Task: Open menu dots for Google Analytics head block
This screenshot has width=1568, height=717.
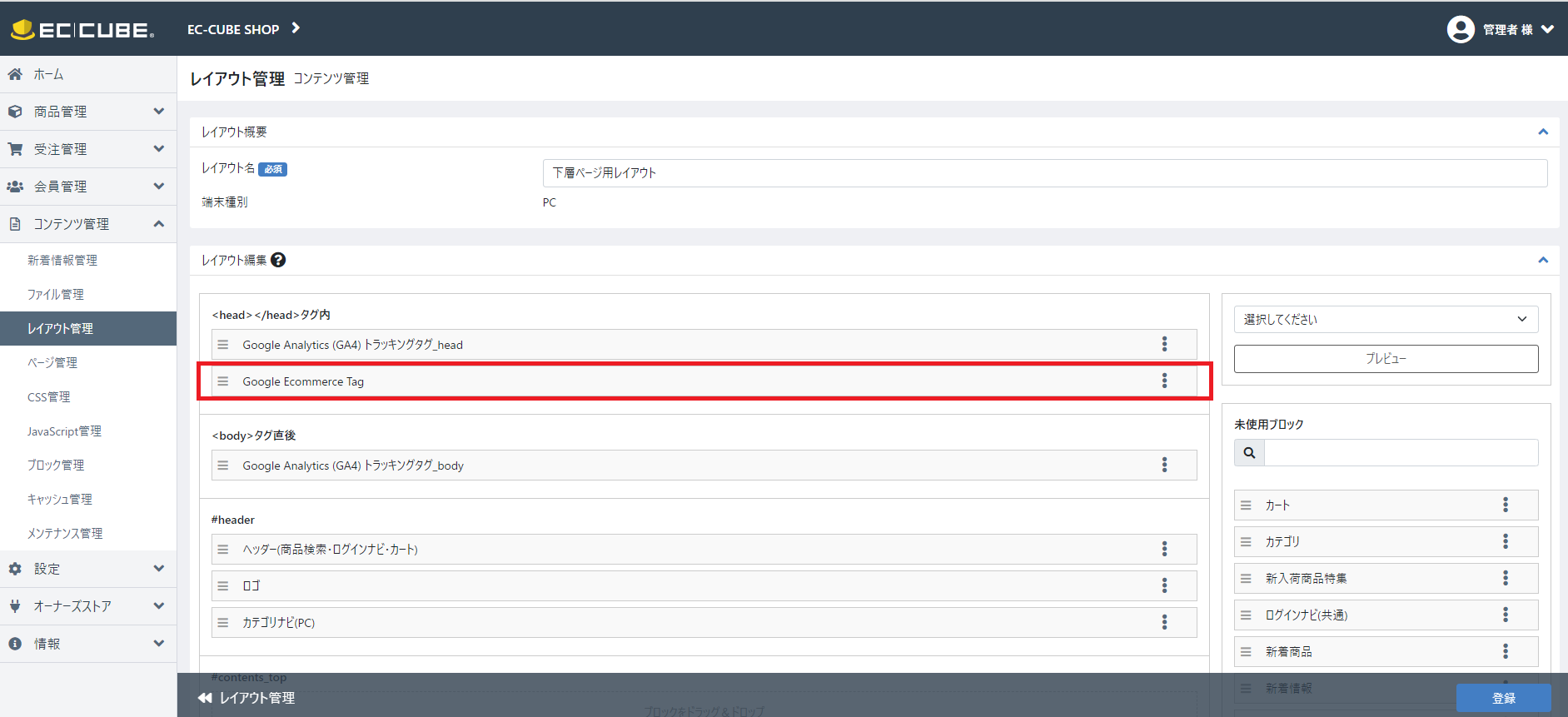Action: pos(1164,344)
